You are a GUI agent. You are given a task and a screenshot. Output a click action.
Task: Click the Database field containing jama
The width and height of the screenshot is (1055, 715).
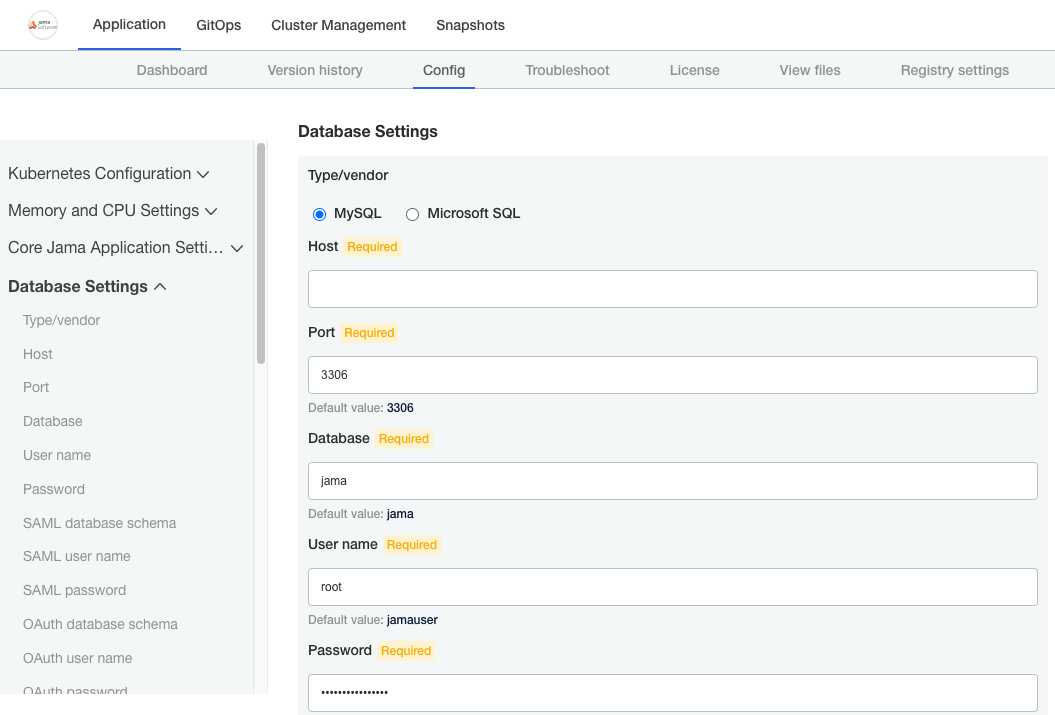(x=673, y=481)
